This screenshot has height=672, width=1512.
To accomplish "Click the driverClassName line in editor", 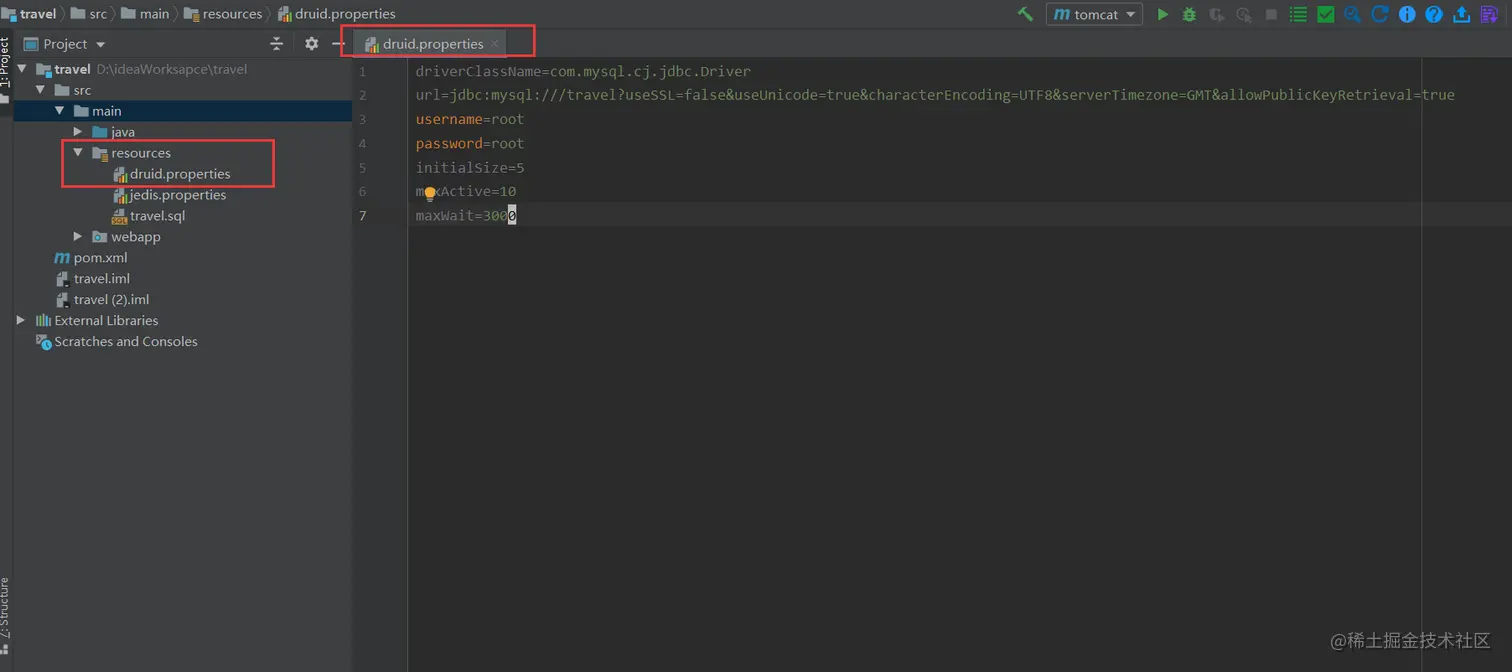I will pyautogui.click(x=583, y=71).
